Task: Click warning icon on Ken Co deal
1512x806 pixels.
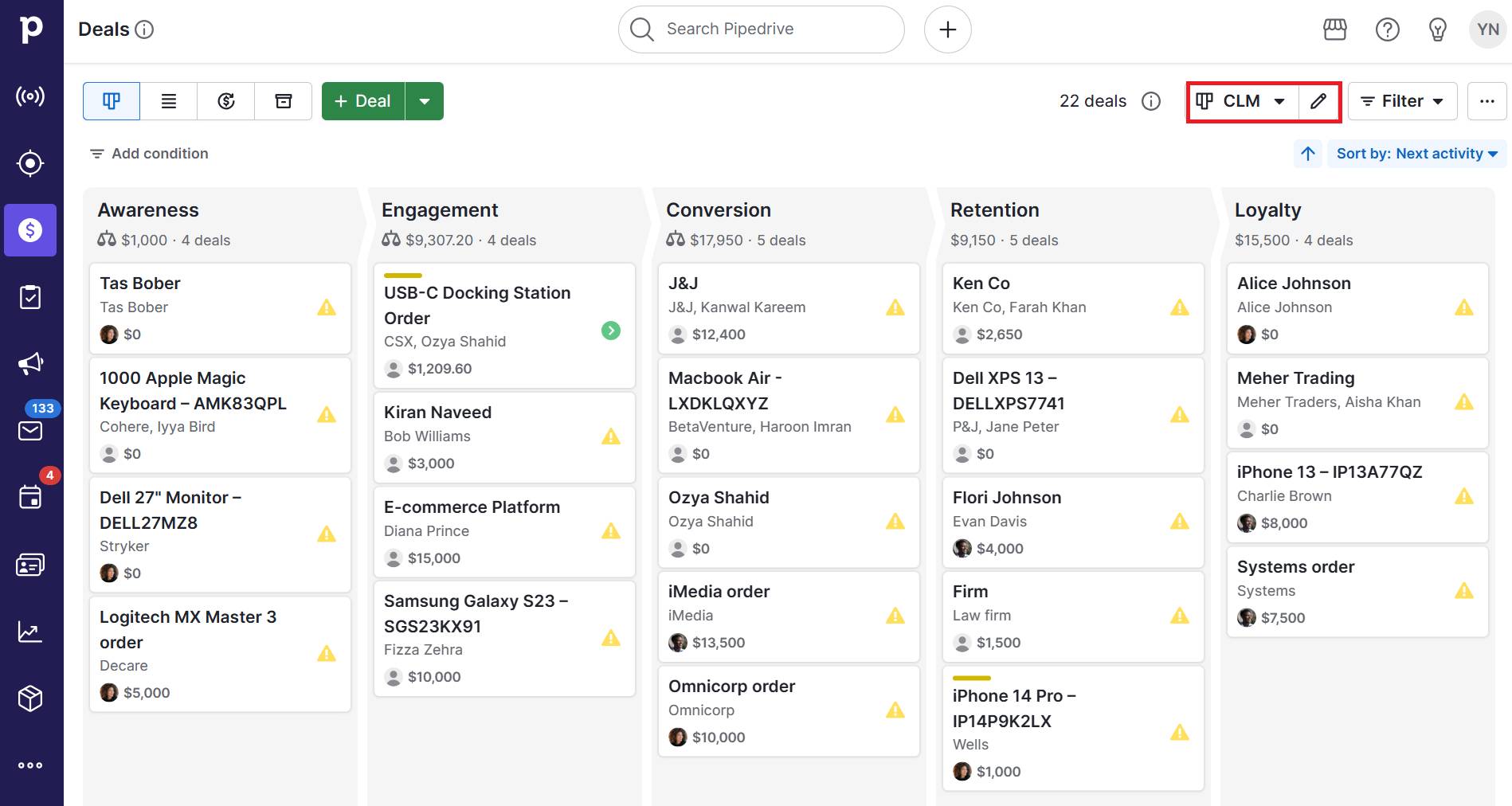Action: tap(1180, 307)
